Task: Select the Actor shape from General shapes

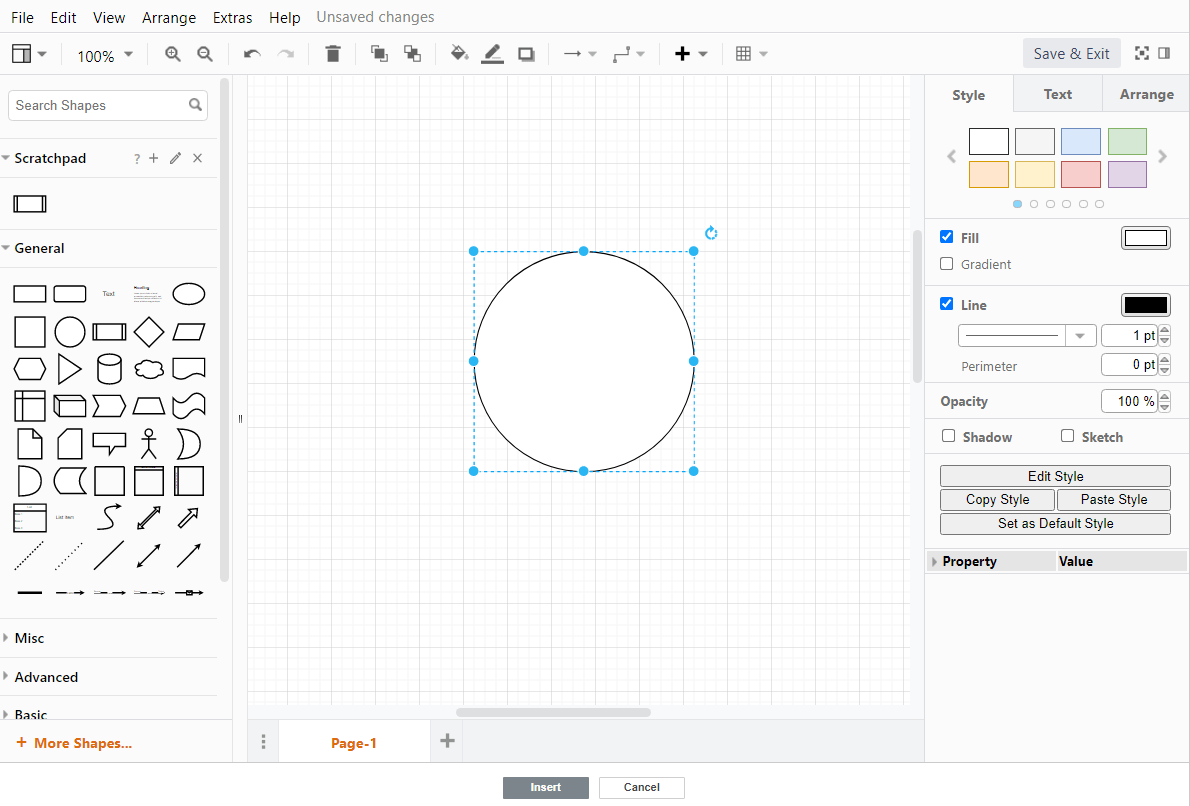Action: click(x=148, y=443)
